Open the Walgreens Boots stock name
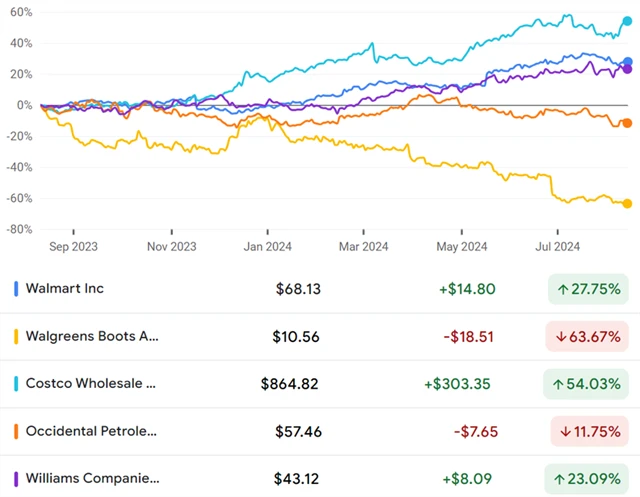This screenshot has width=640, height=497. (x=93, y=337)
